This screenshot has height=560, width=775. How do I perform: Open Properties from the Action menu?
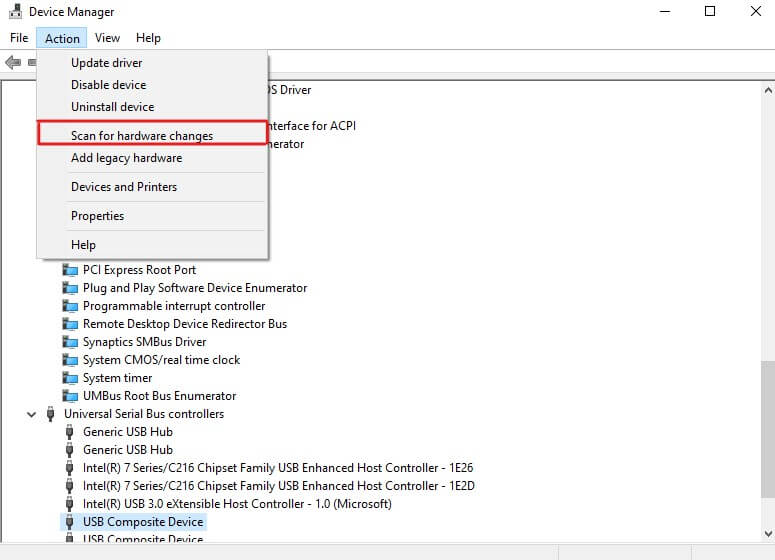pyautogui.click(x=97, y=216)
